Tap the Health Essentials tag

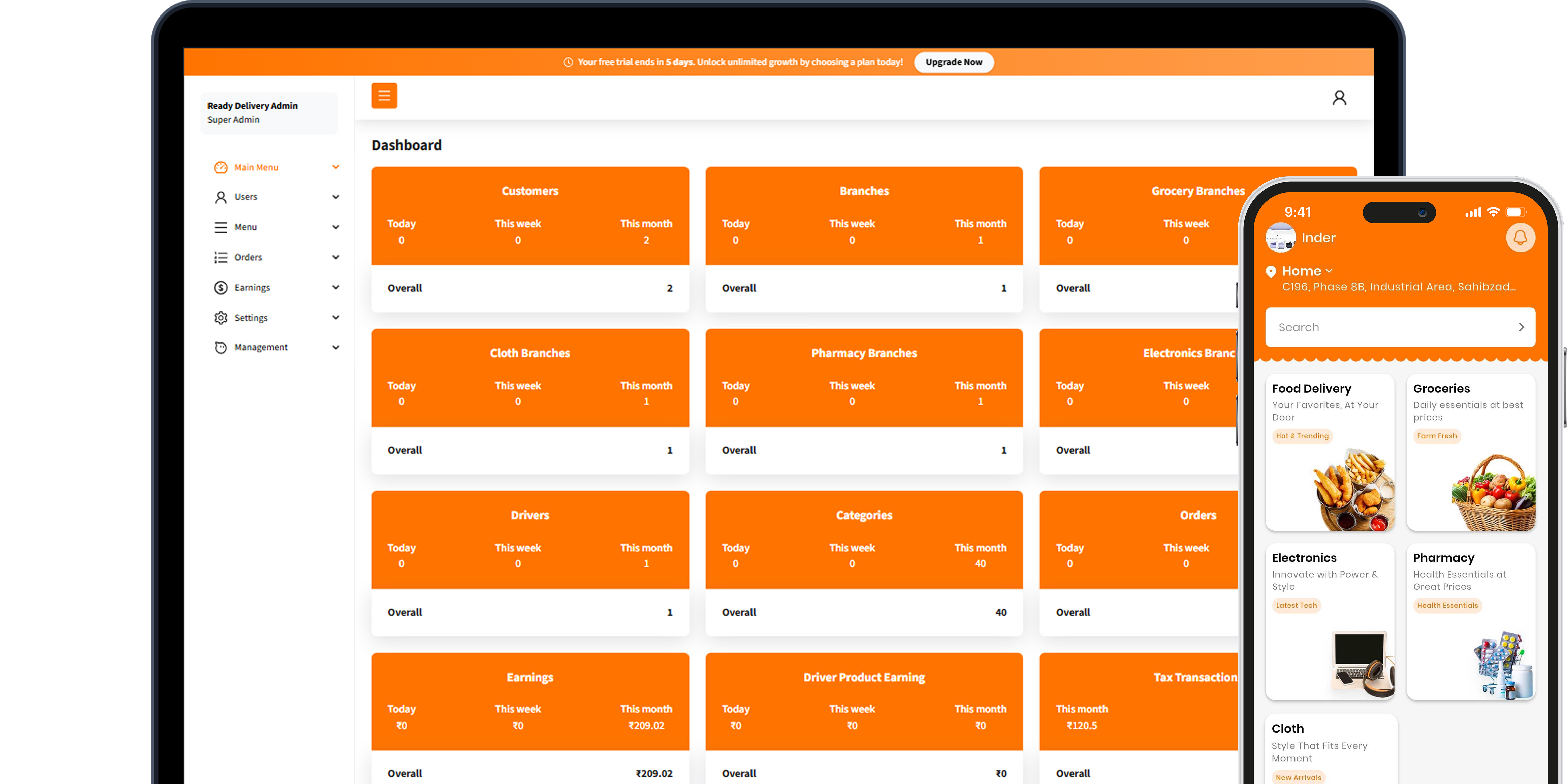click(x=1447, y=605)
